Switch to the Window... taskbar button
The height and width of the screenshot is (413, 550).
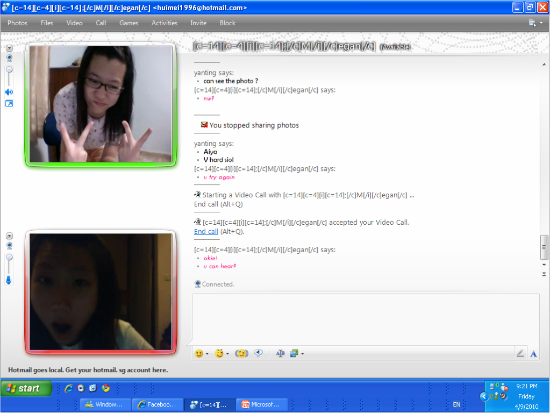coord(105,405)
